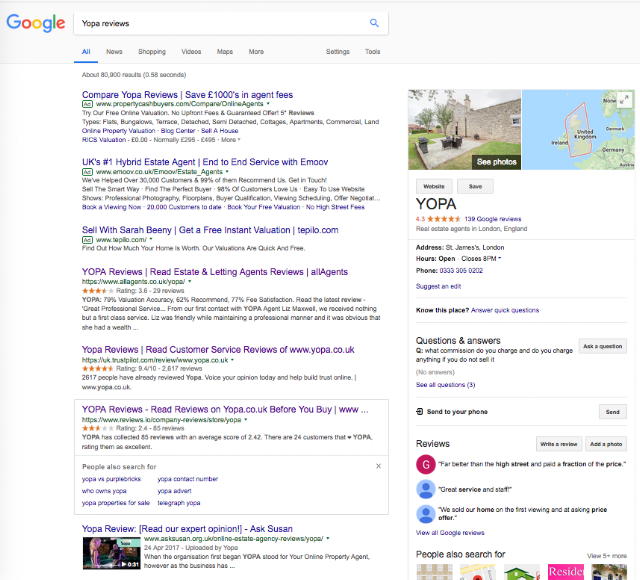Call phone number 0333 305 0202
Screen dimensions: 640x580
461,271
